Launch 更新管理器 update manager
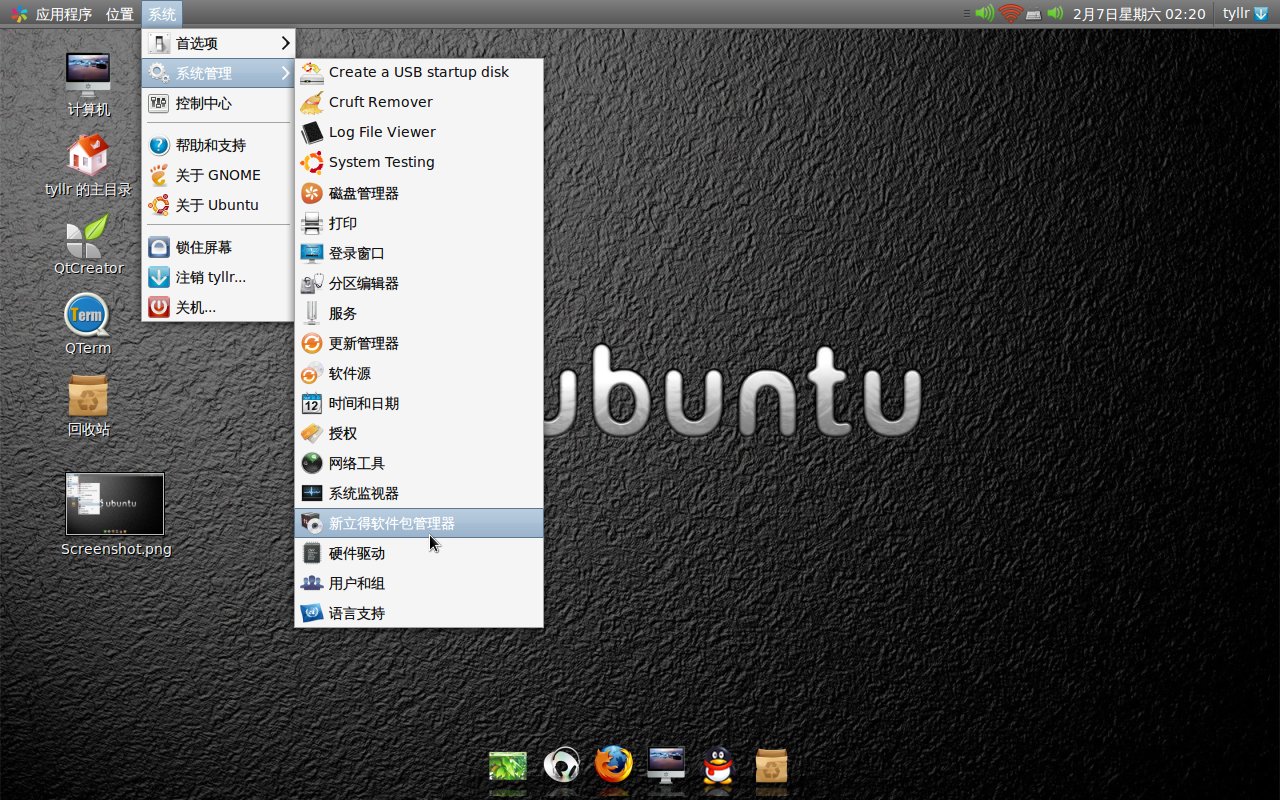Image resolution: width=1280 pixels, height=800 pixels. [x=419, y=343]
